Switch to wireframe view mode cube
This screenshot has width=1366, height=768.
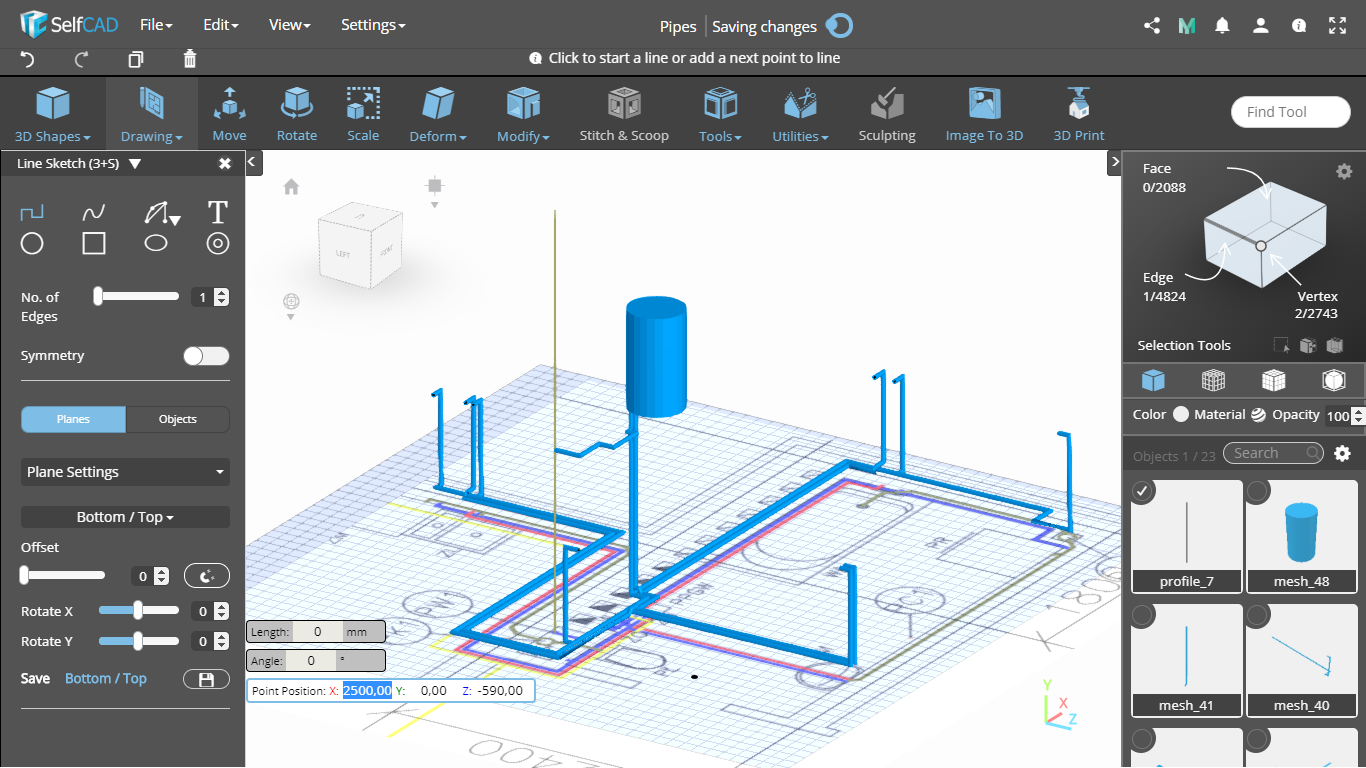(1213, 380)
